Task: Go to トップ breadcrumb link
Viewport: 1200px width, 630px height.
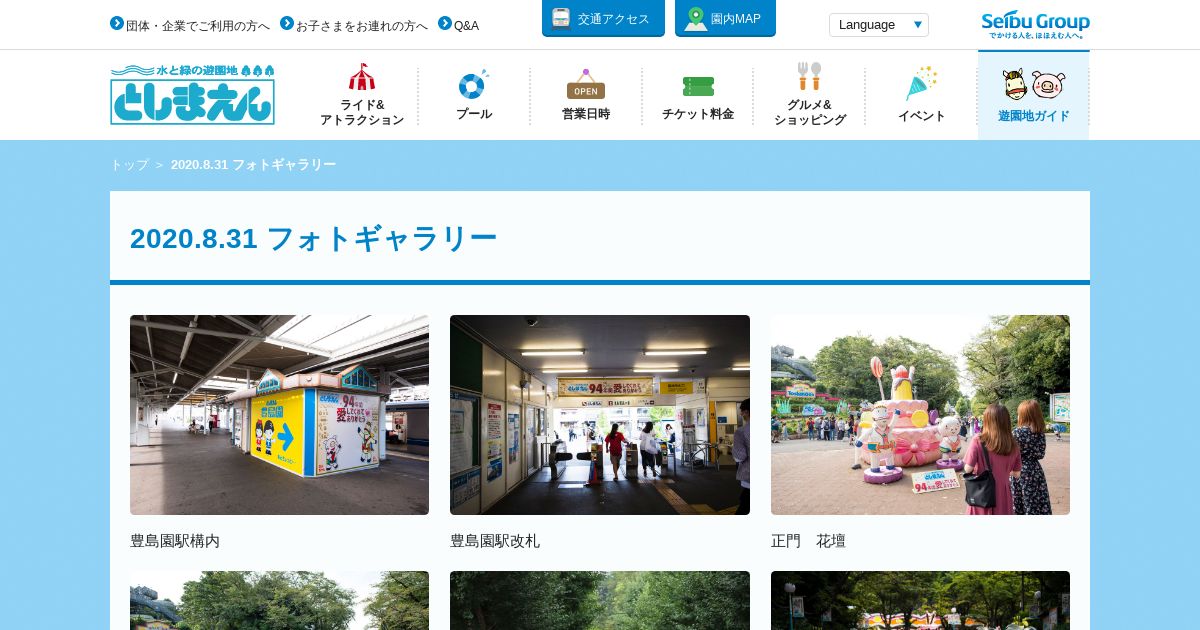Action: (x=129, y=165)
